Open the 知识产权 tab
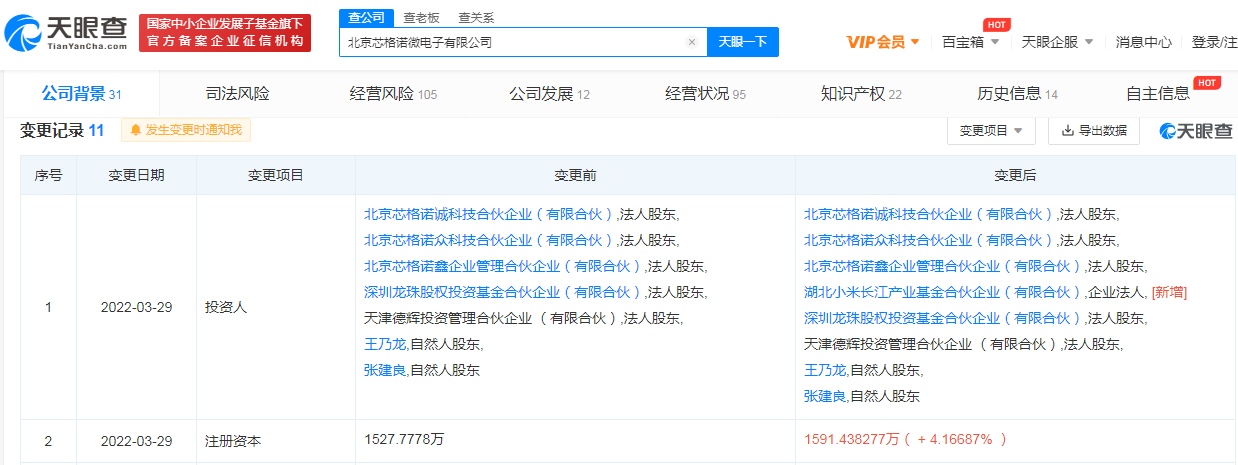 [861, 94]
